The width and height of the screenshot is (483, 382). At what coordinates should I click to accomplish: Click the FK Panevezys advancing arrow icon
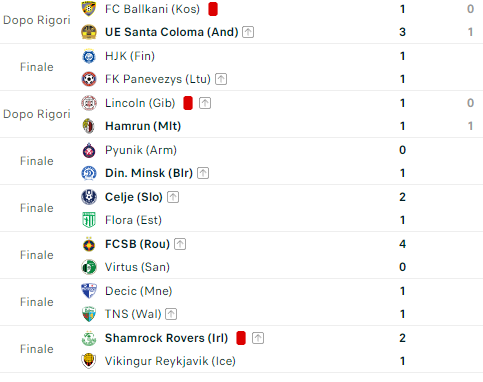click(x=221, y=79)
